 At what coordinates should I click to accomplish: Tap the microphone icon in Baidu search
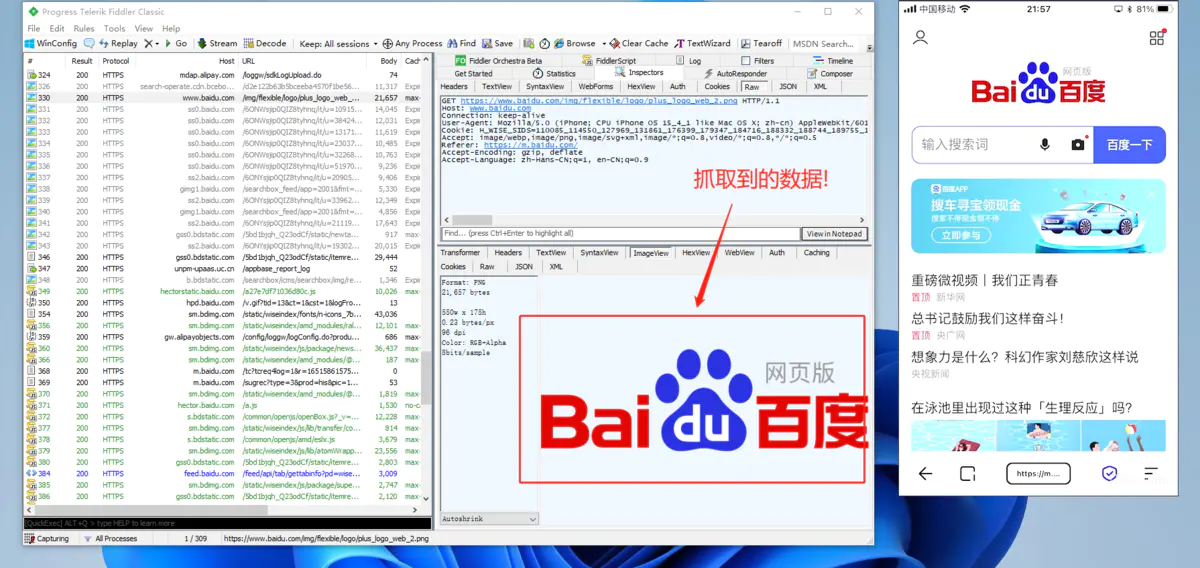click(1045, 145)
